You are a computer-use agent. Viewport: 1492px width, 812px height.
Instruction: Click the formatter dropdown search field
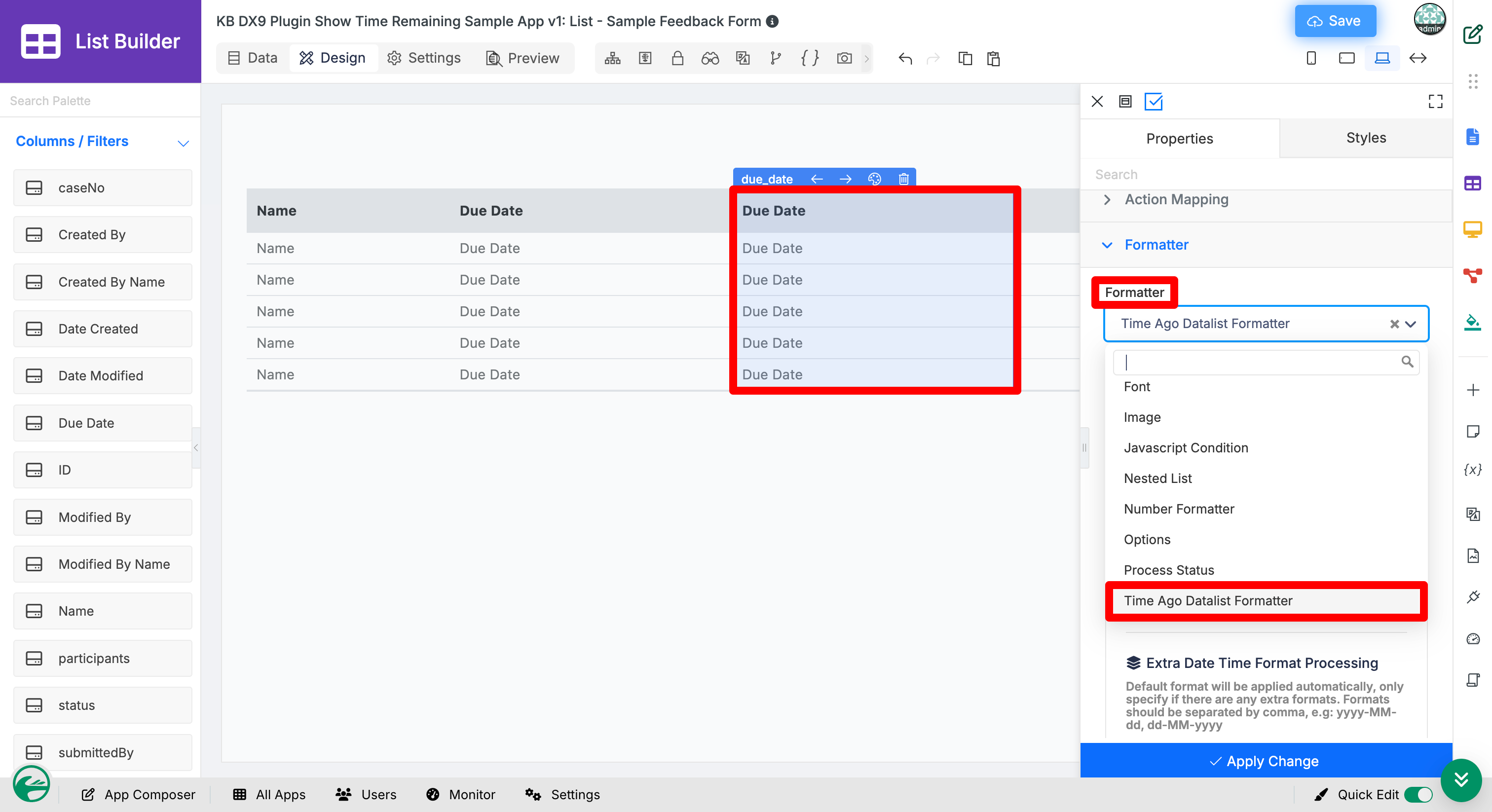(x=1266, y=362)
